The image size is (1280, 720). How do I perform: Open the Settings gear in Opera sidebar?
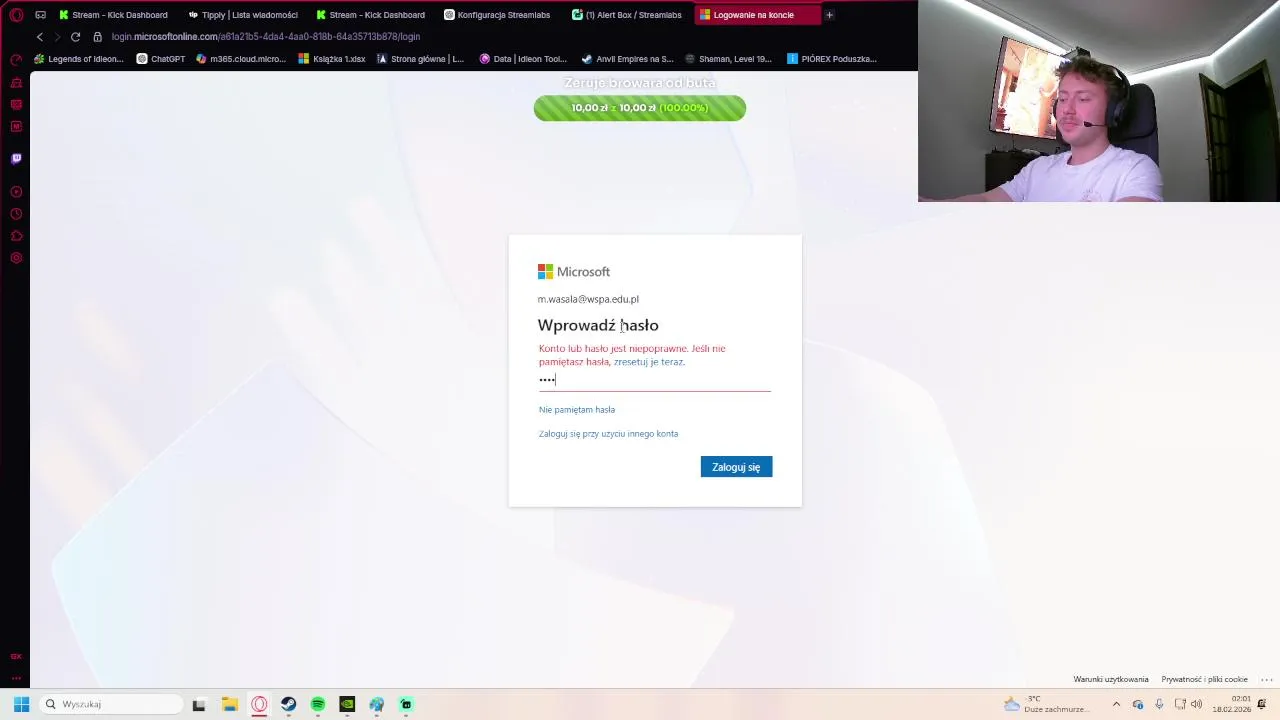tap(16, 258)
